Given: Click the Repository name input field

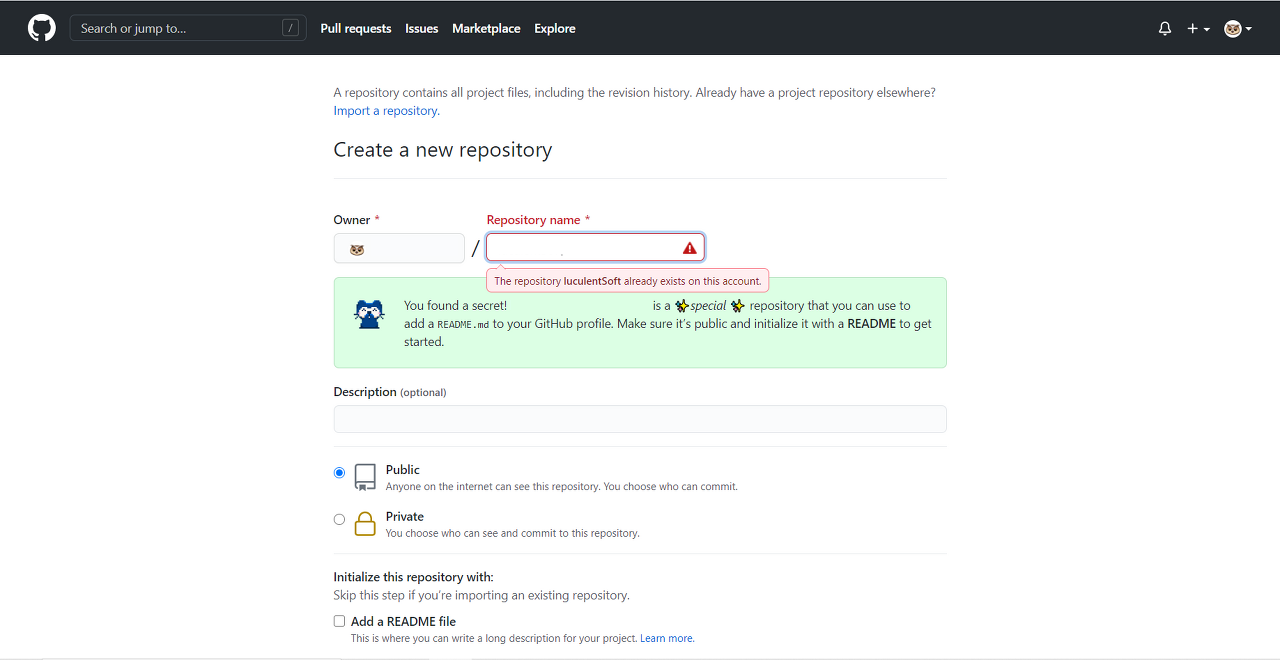Looking at the screenshot, I should click(x=596, y=247).
